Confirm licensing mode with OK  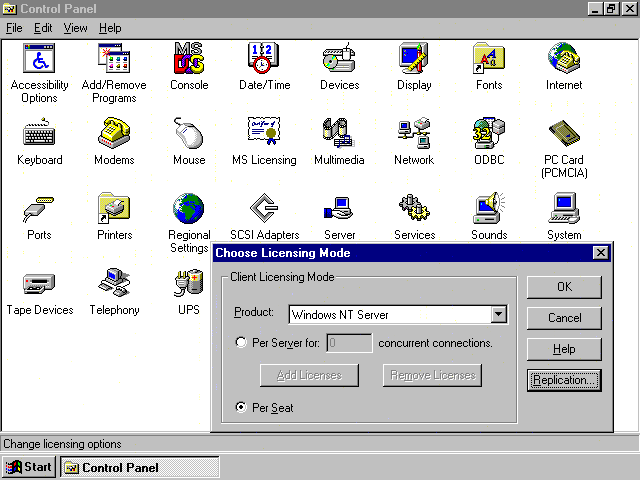[x=564, y=287]
